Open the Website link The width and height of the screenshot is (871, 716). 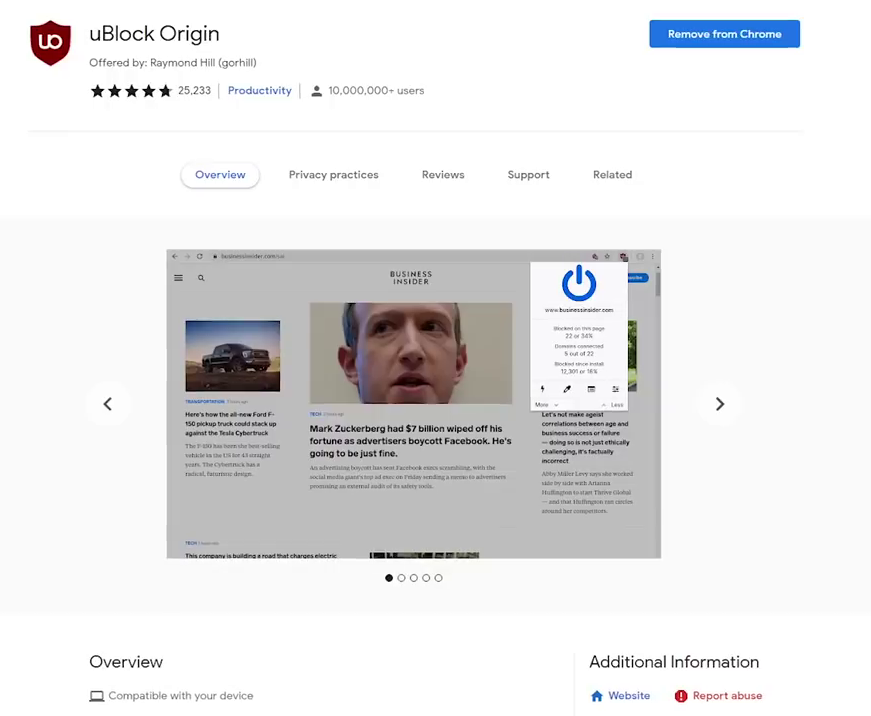tap(629, 695)
